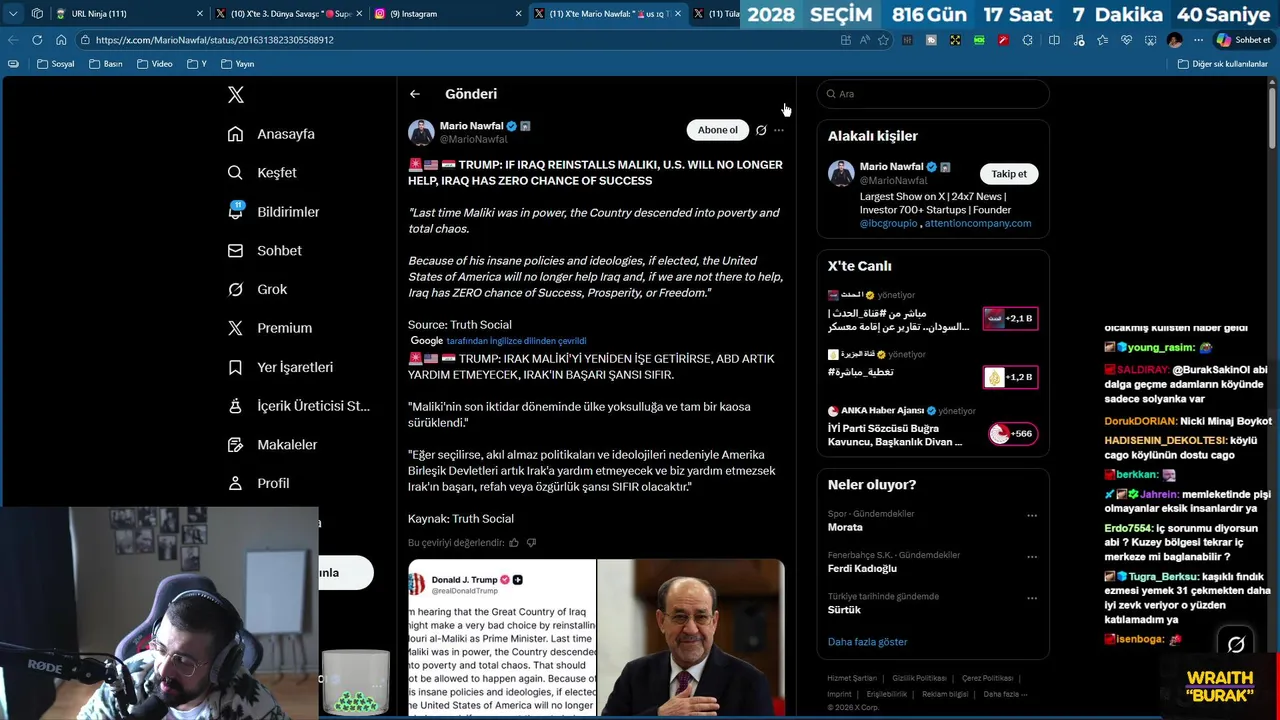Add page to favorites with star icon
1280x720 pixels.
(x=884, y=40)
